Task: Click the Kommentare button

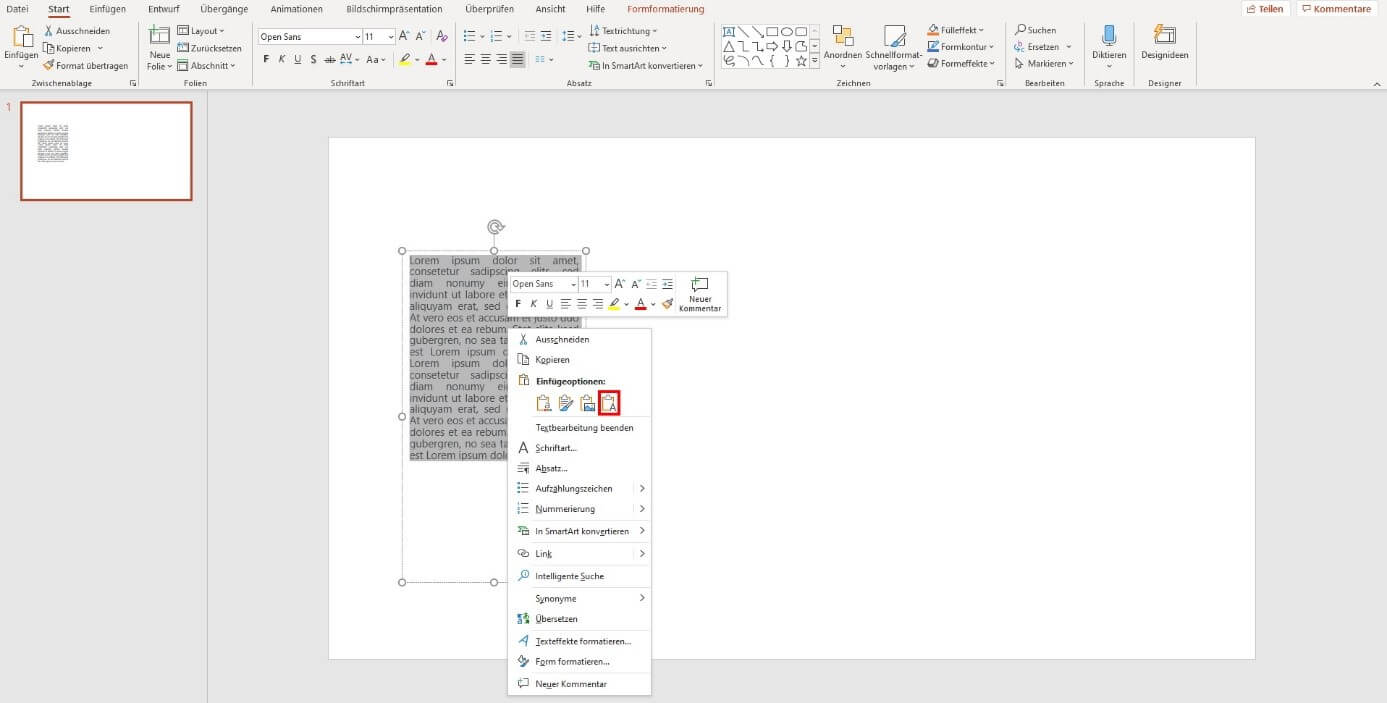Action: click(1337, 9)
